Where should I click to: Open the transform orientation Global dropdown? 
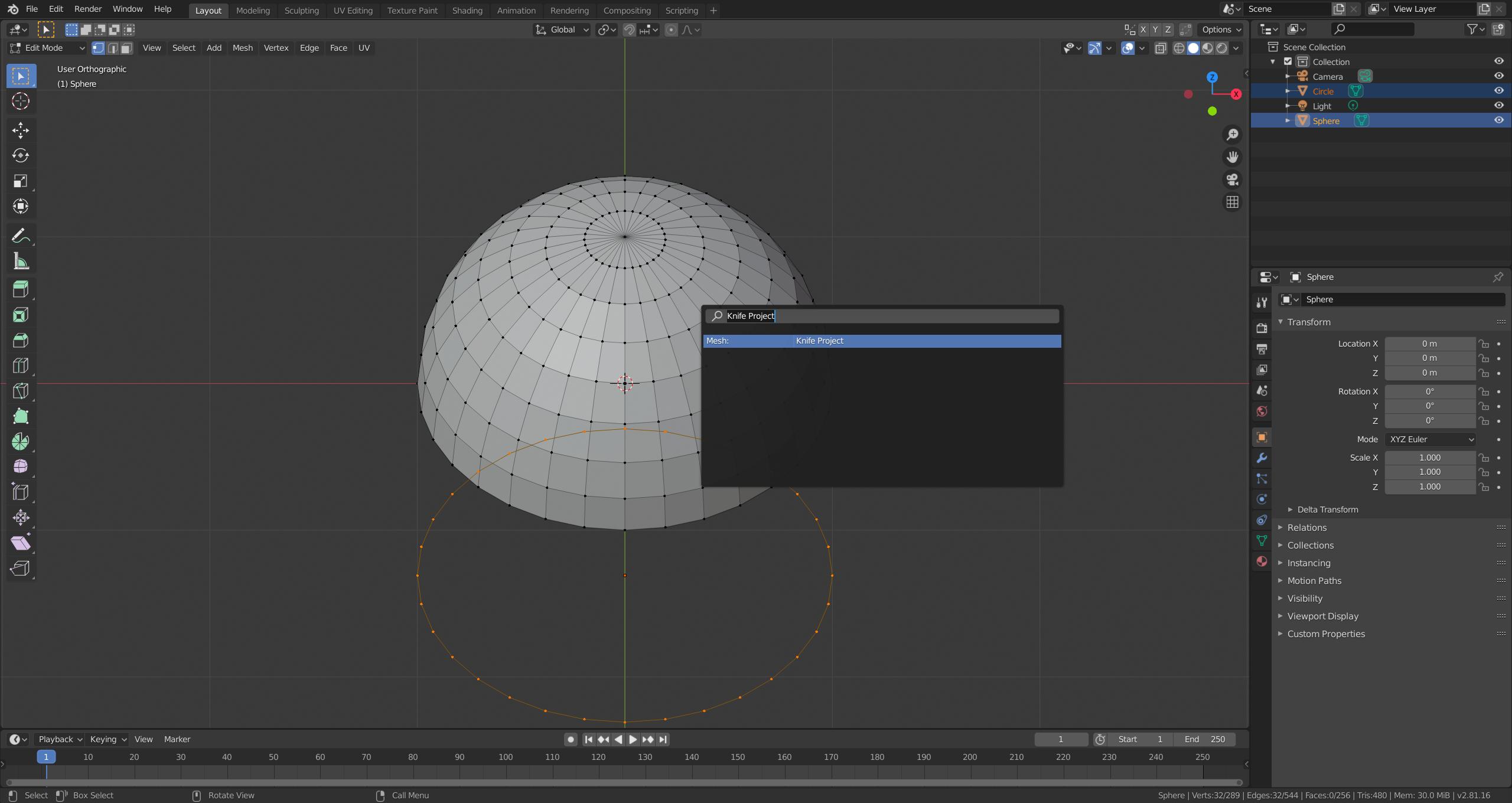(561, 30)
